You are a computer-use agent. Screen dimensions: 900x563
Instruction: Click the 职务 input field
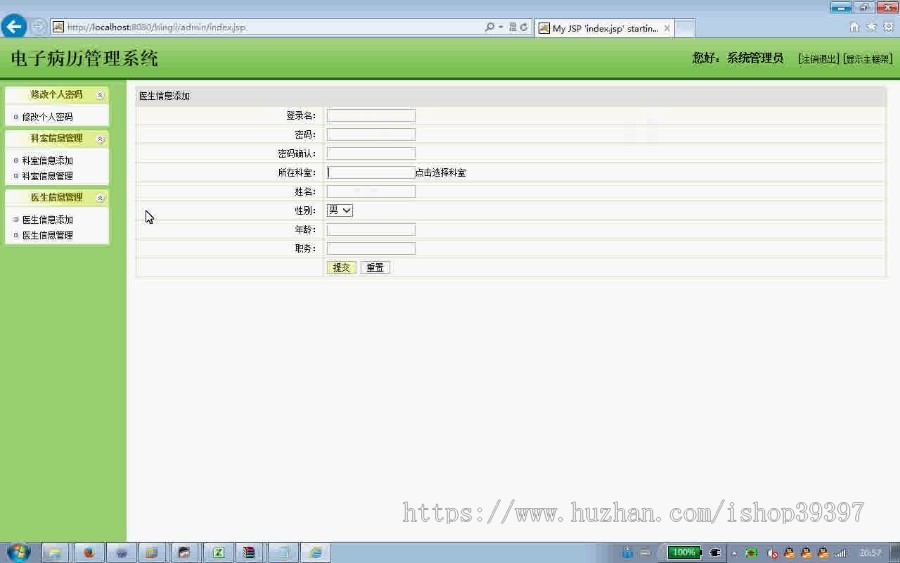click(371, 249)
